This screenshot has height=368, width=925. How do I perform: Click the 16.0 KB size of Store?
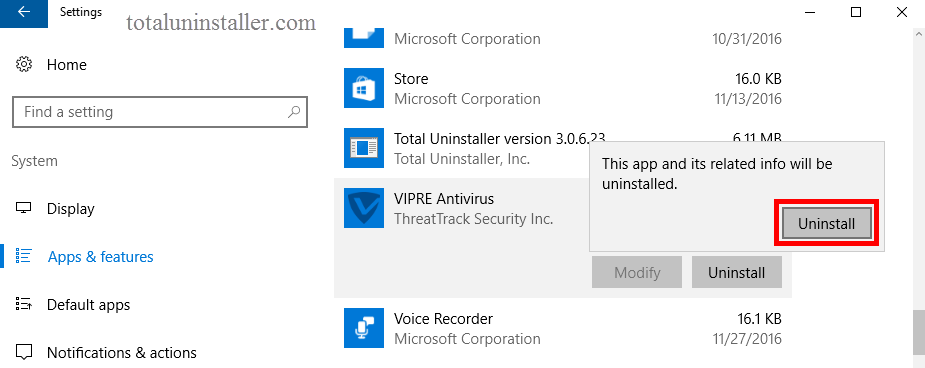[759, 78]
